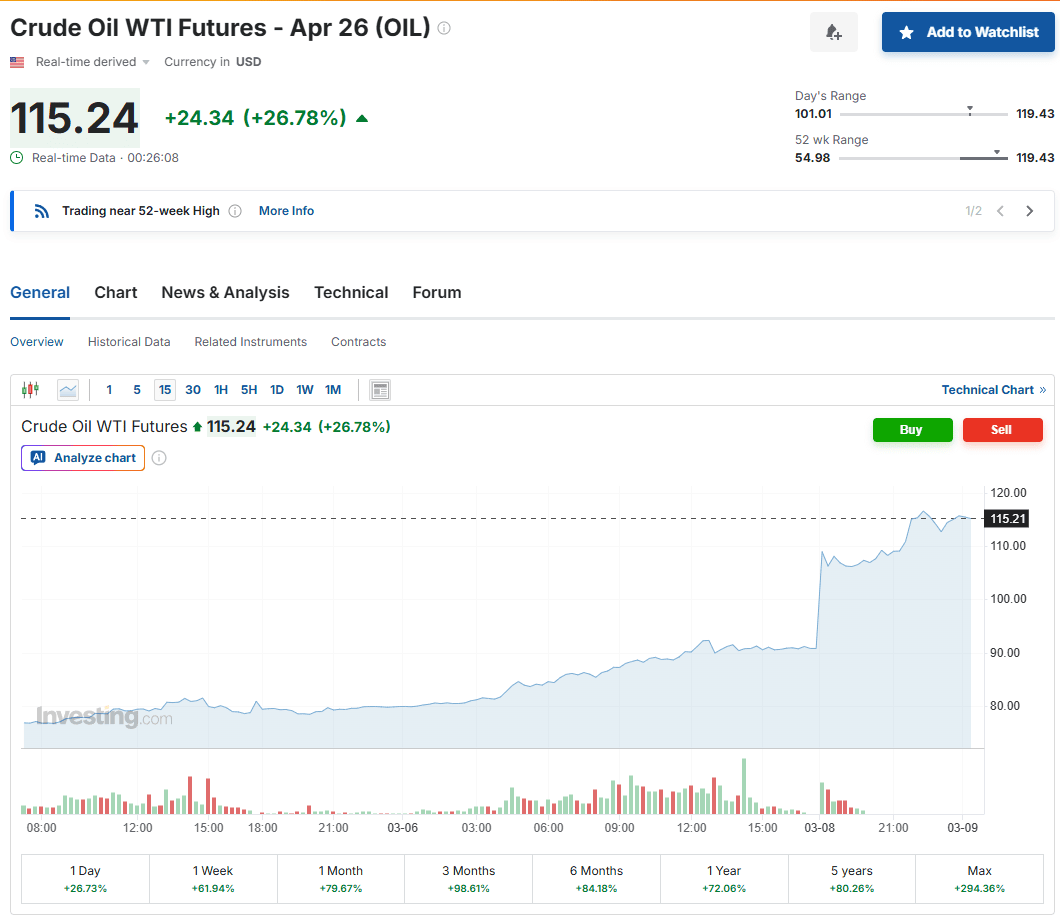Open the News & Analysis tab
1060x923 pixels.
(225, 293)
